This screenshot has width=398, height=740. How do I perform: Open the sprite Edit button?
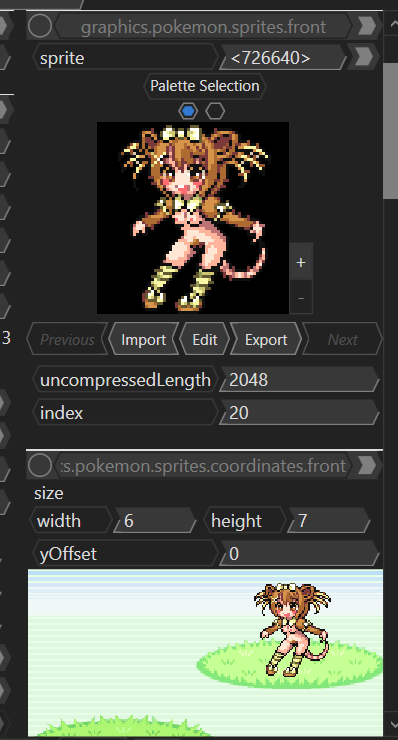click(x=205, y=339)
